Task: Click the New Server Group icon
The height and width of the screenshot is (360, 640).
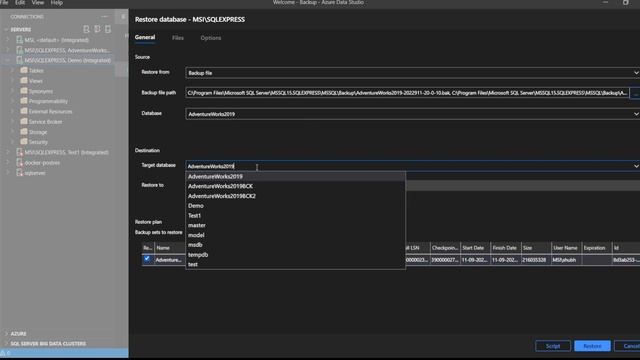Action: (97, 29)
